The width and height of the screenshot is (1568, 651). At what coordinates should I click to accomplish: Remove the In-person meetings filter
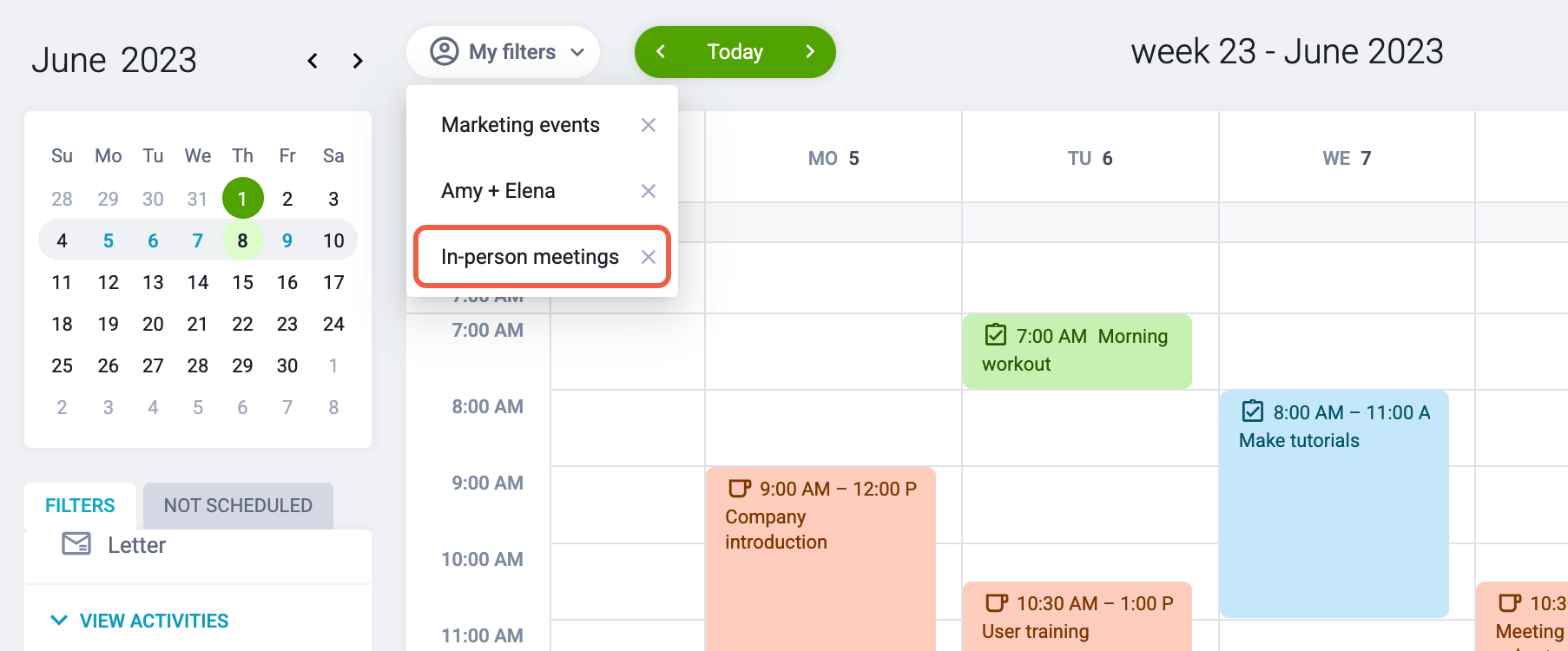[648, 257]
